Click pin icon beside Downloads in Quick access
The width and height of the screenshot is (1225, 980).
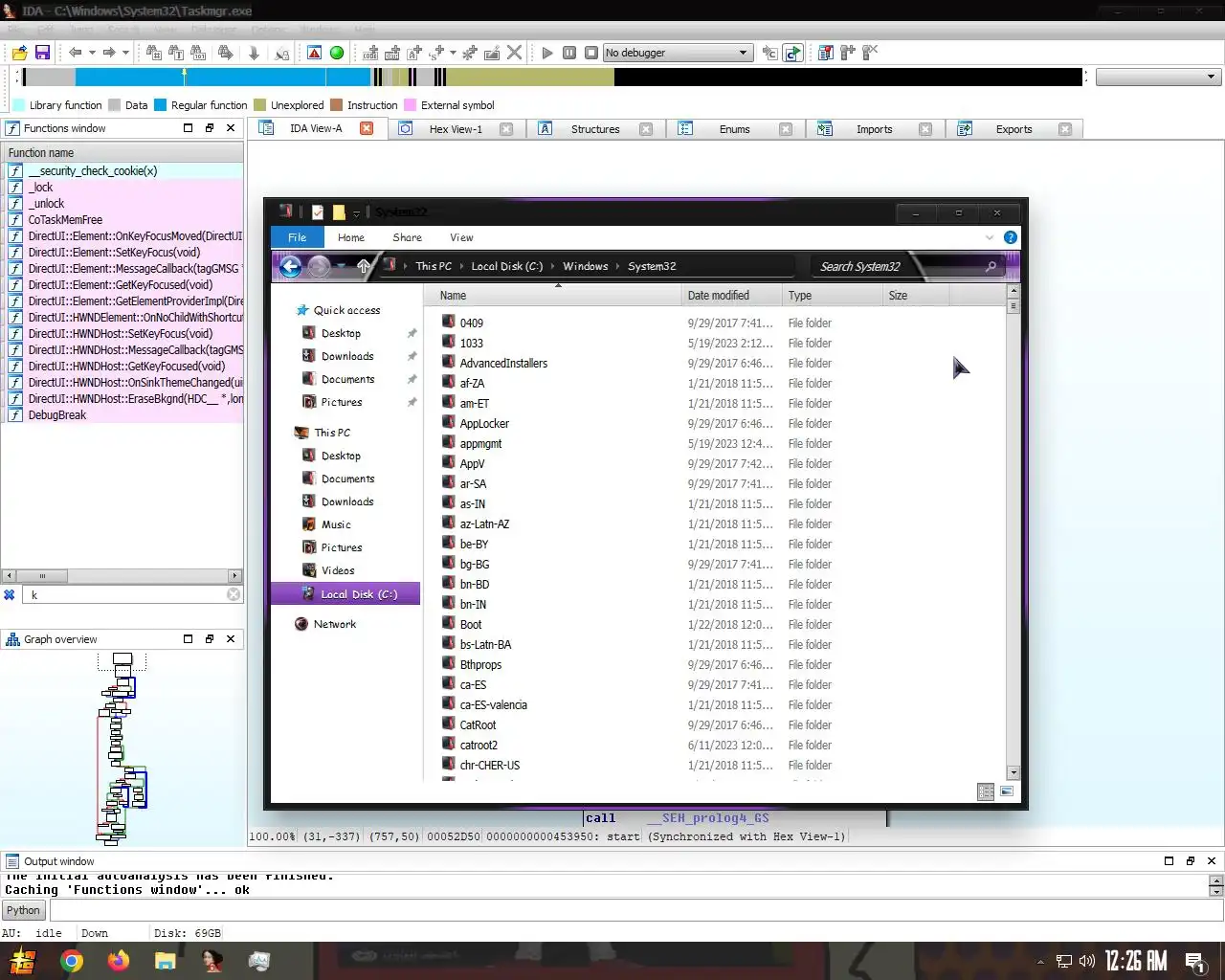pyautogui.click(x=412, y=356)
